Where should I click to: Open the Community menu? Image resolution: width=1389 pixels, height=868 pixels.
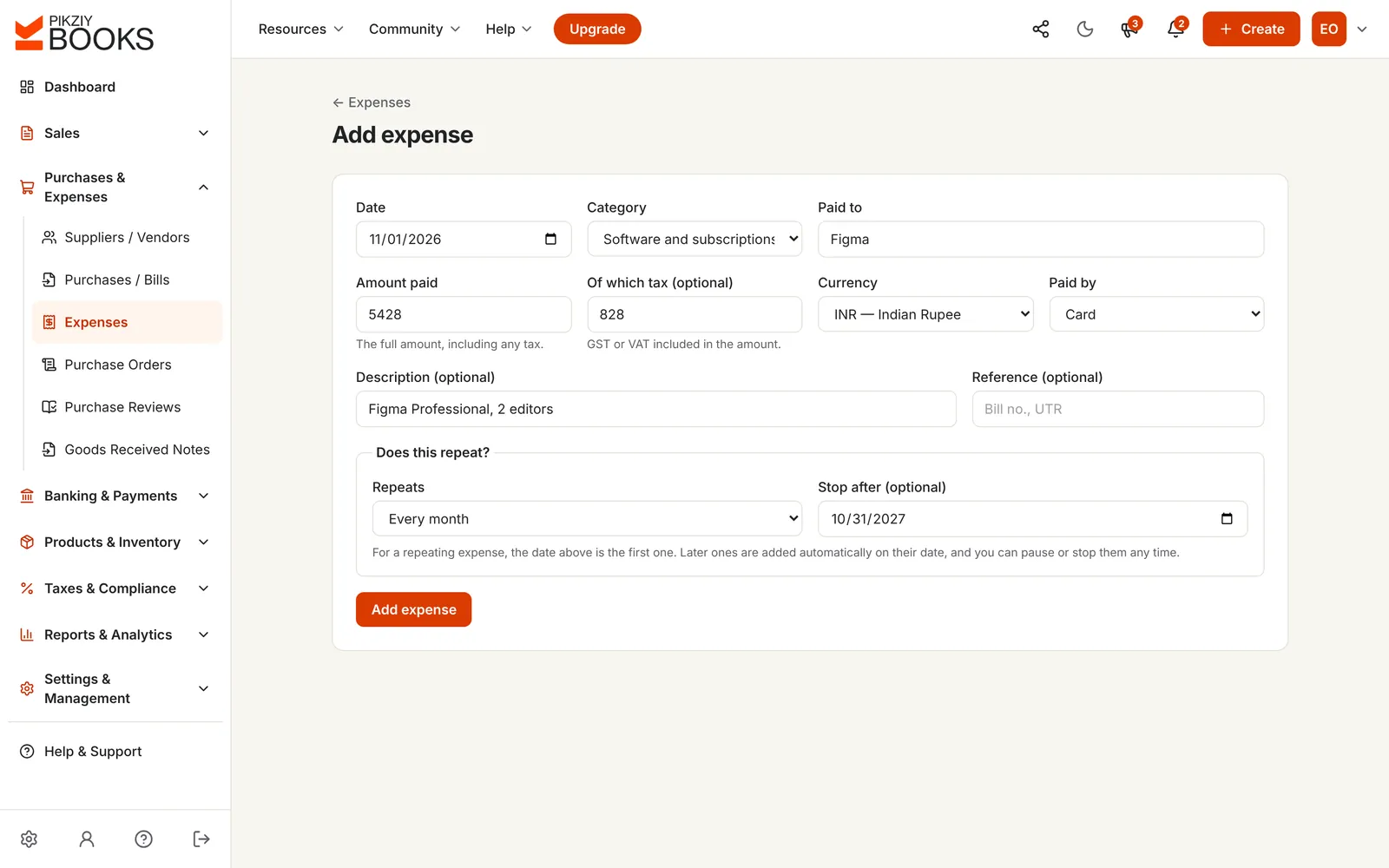click(x=414, y=29)
